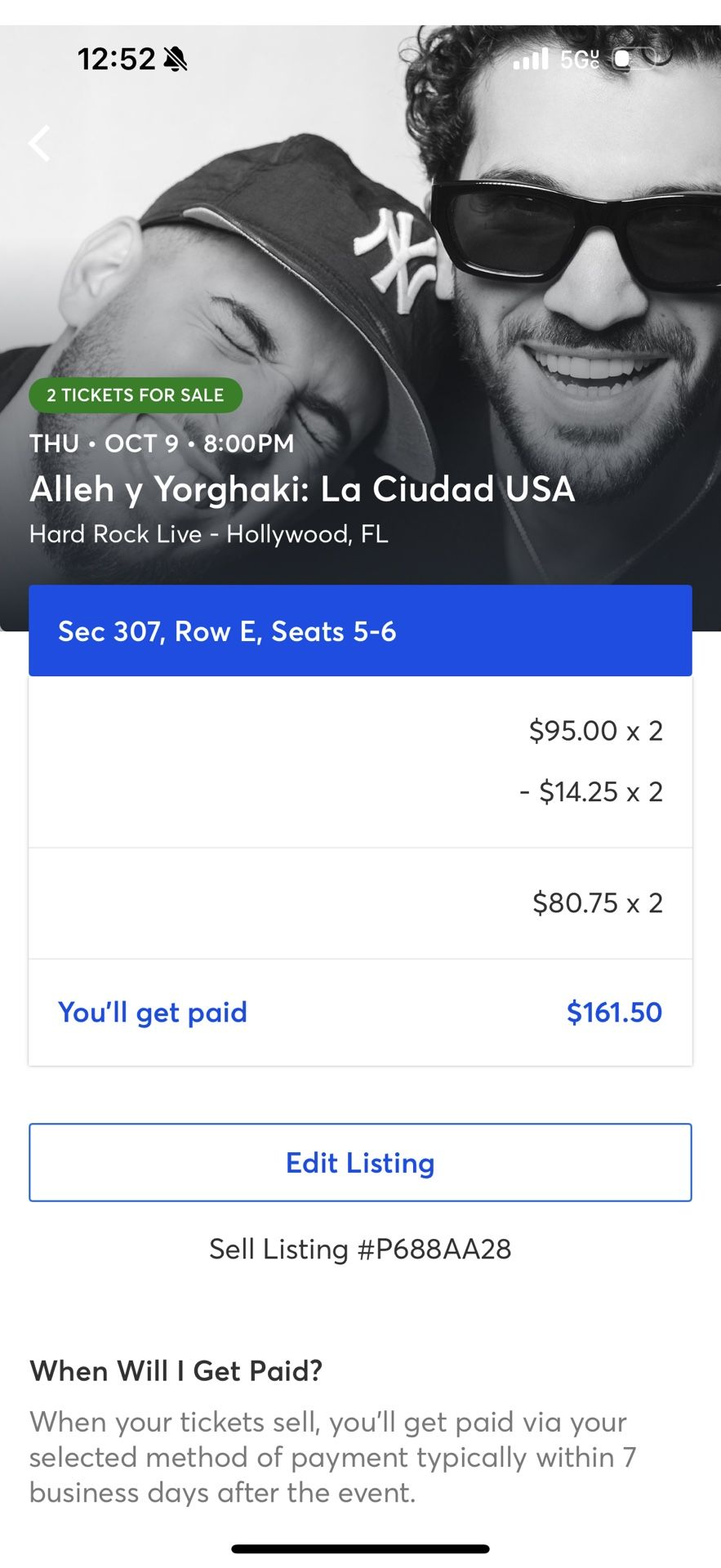Tap the silent mode bell icon
This screenshot has height=1568, width=721.
point(176,59)
